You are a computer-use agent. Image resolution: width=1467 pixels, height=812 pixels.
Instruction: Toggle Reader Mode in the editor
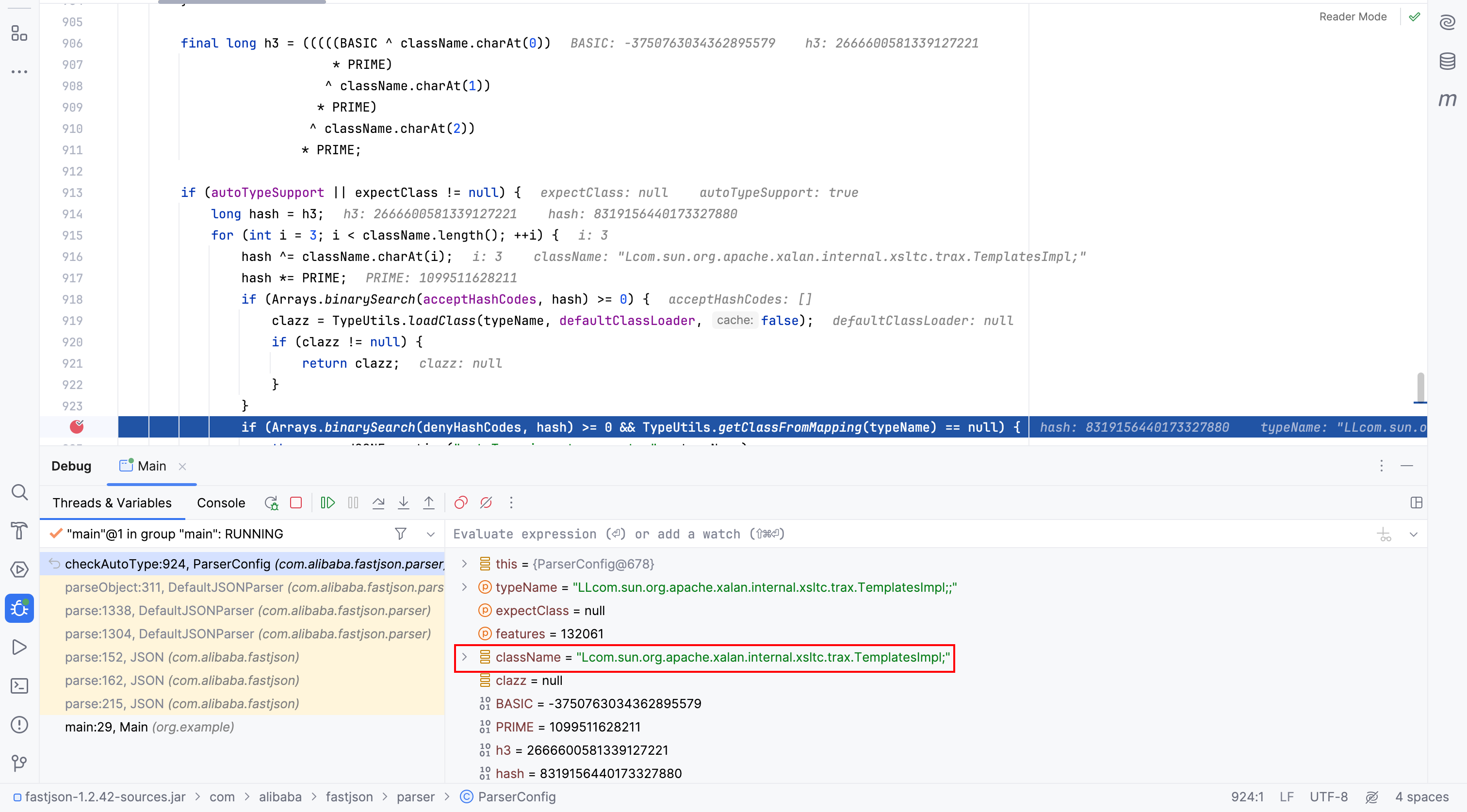pos(1353,16)
